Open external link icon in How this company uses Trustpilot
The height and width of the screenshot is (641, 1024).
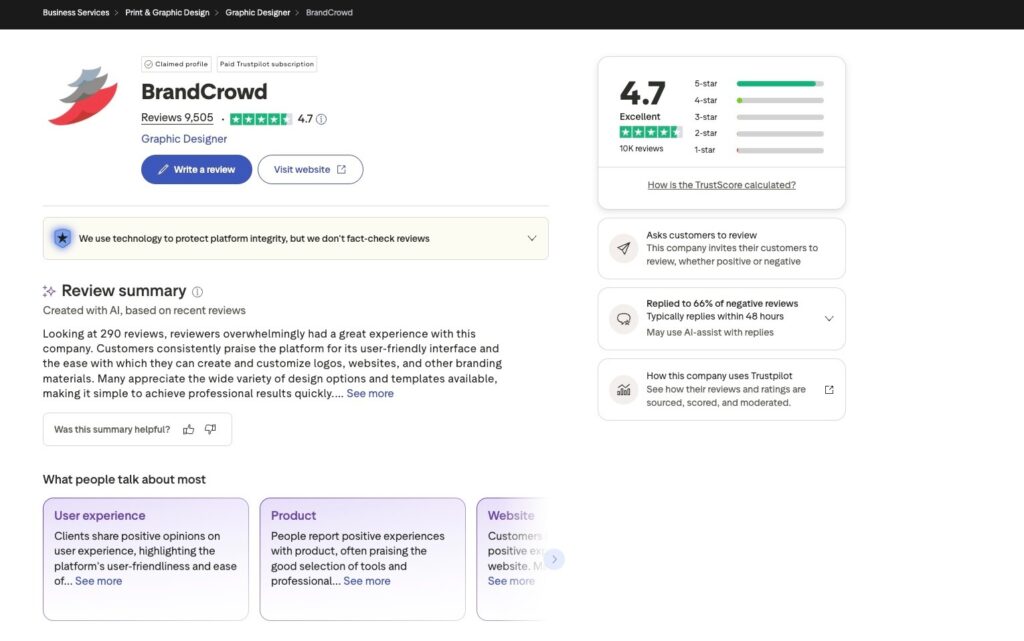click(x=829, y=390)
